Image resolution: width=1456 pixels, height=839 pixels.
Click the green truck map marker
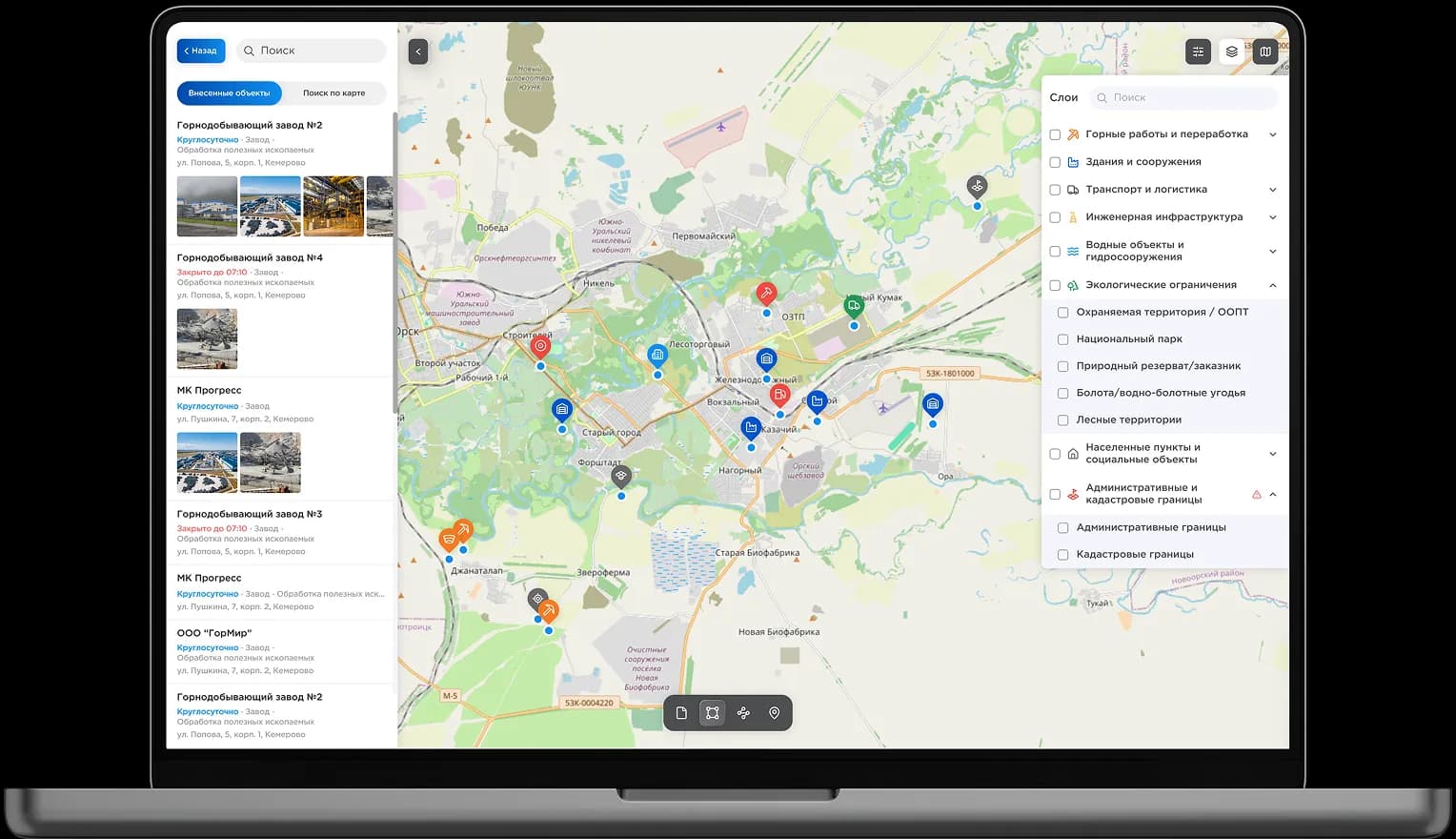coord(854,306)
